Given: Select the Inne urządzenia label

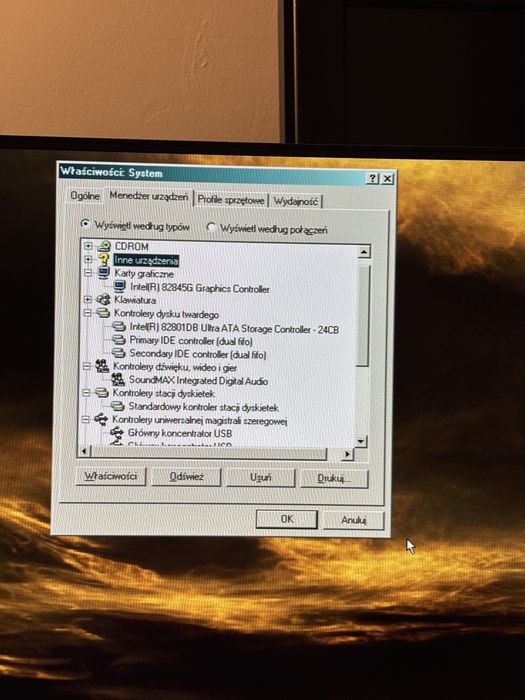Looking at the screenshot, I should (146, 260).
